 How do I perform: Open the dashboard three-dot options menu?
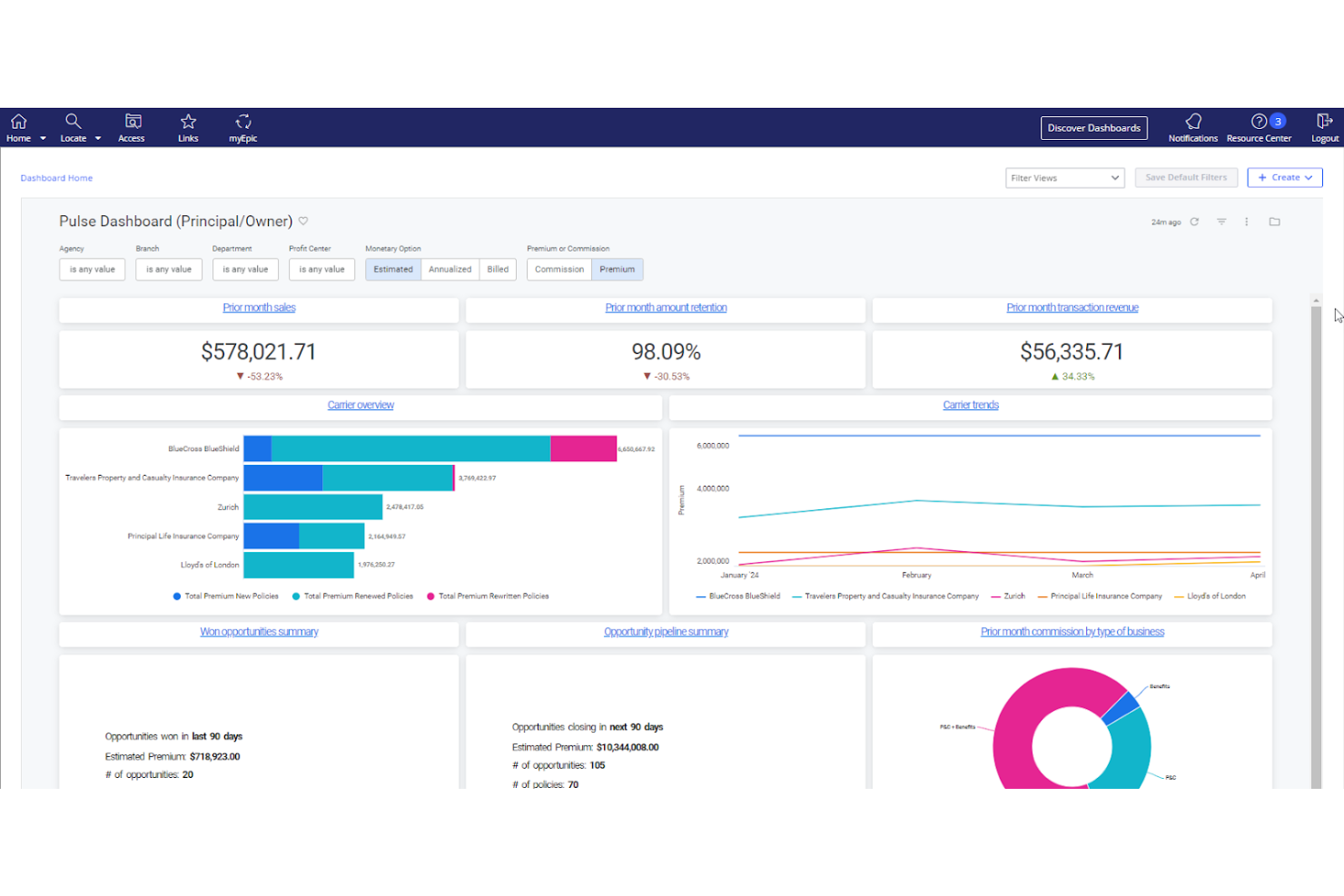pos(1247,222)
